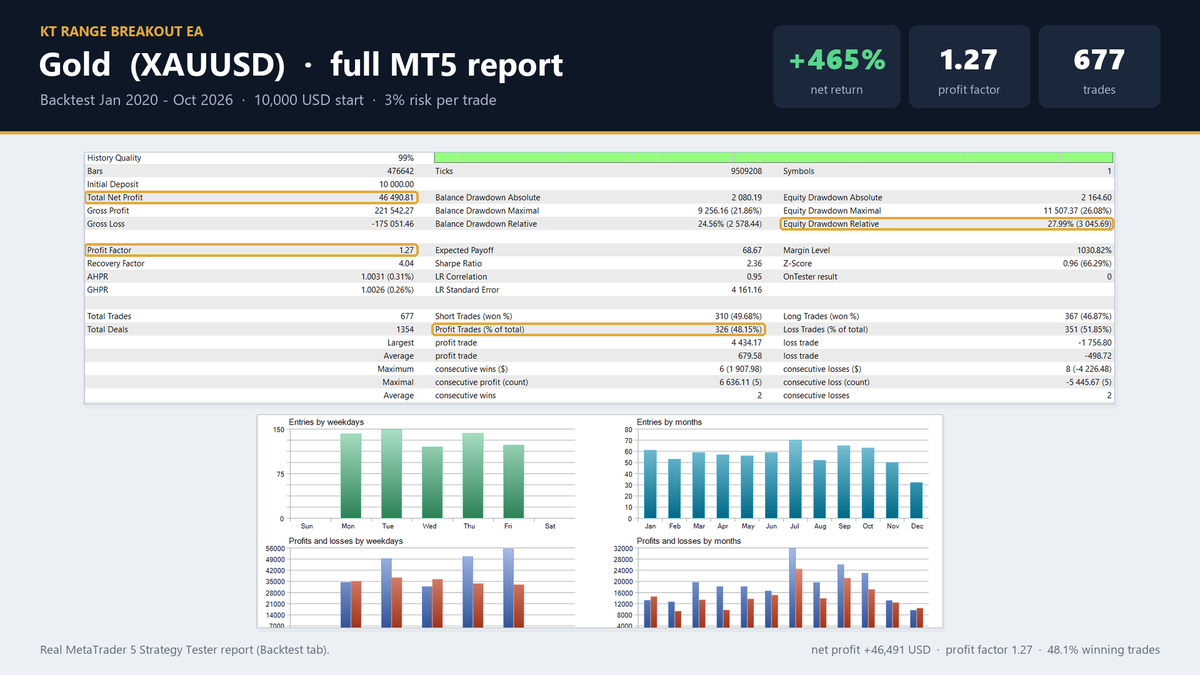Select Total Net Profit value 46 490.81
The height and width of the screenshot is (675, 1200).
click(396, 198)
